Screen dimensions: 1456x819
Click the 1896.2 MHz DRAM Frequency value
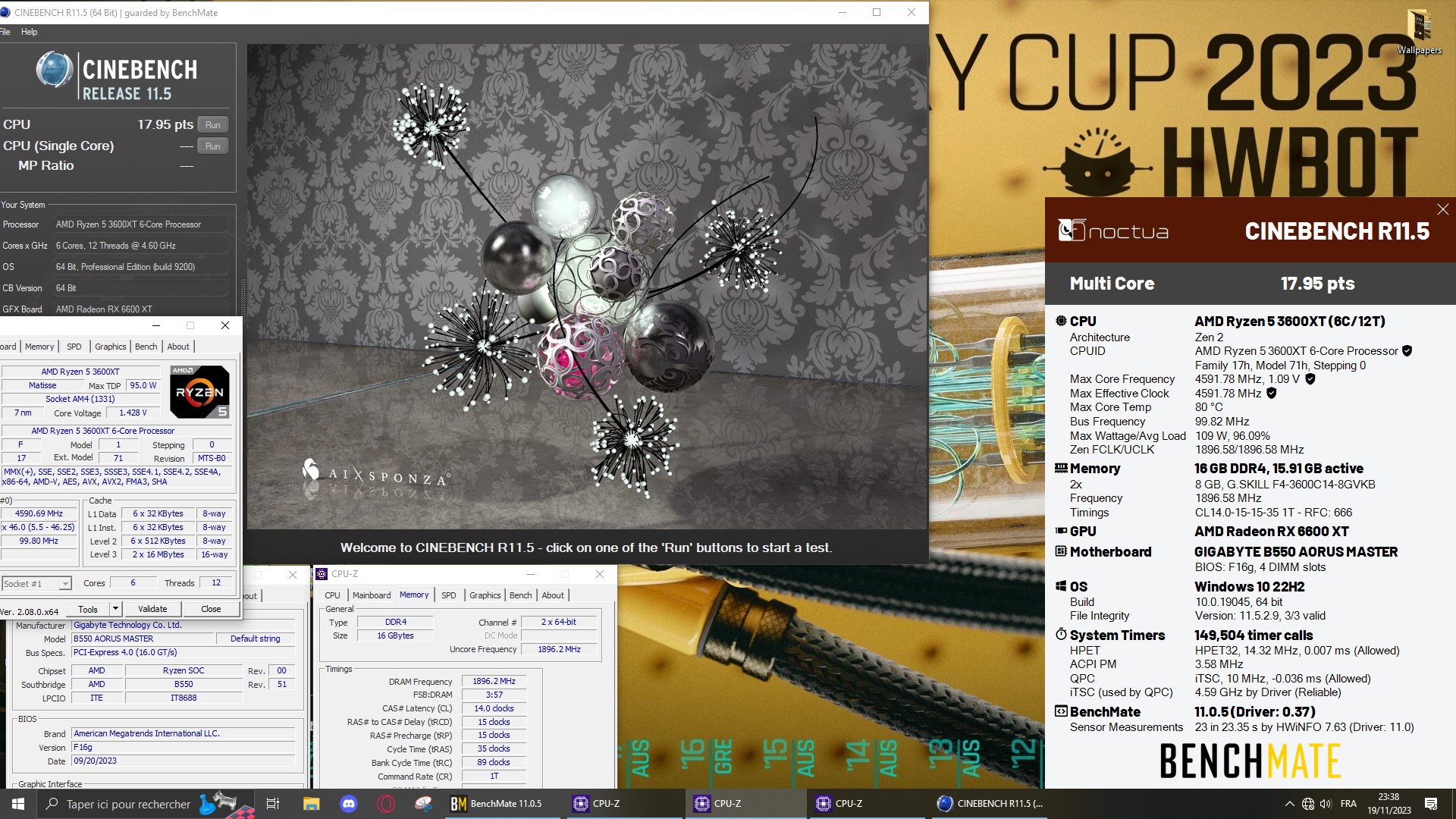click(x=494, y=681)
